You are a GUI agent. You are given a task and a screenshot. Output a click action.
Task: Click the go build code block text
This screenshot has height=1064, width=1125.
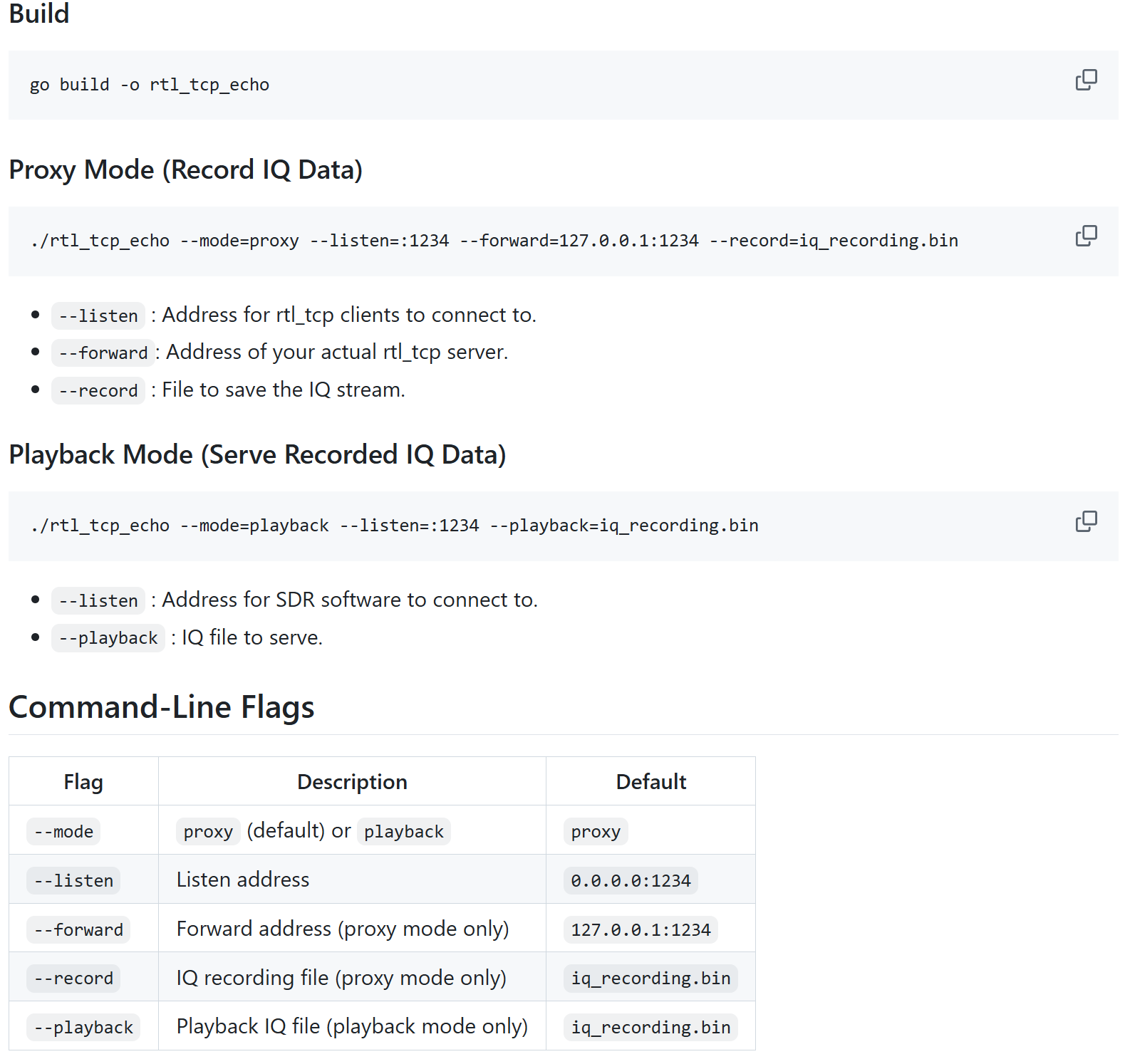point(150,85)
